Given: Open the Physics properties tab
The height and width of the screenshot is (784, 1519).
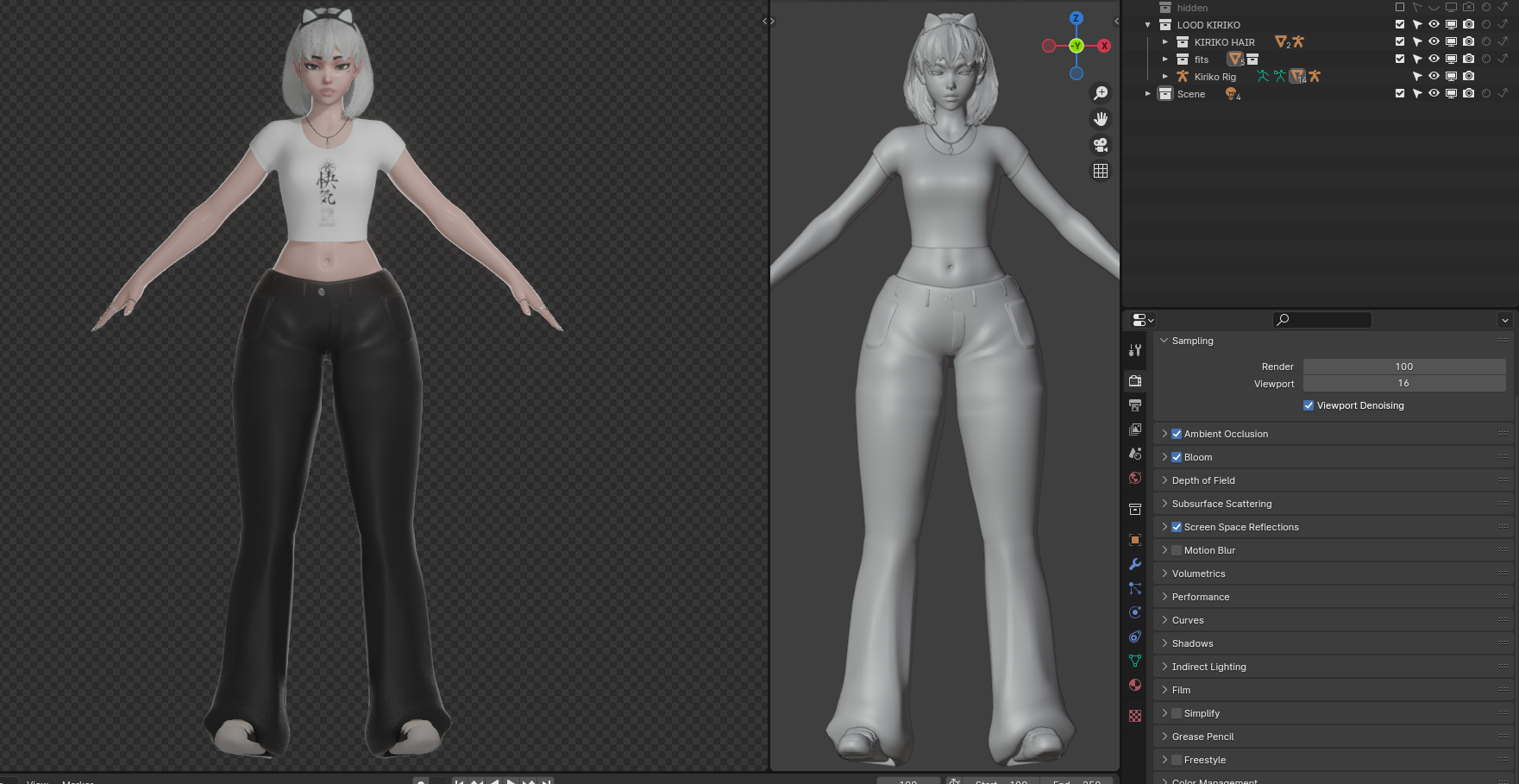Looking at the screenshot, I should [x=1135, y=612].
